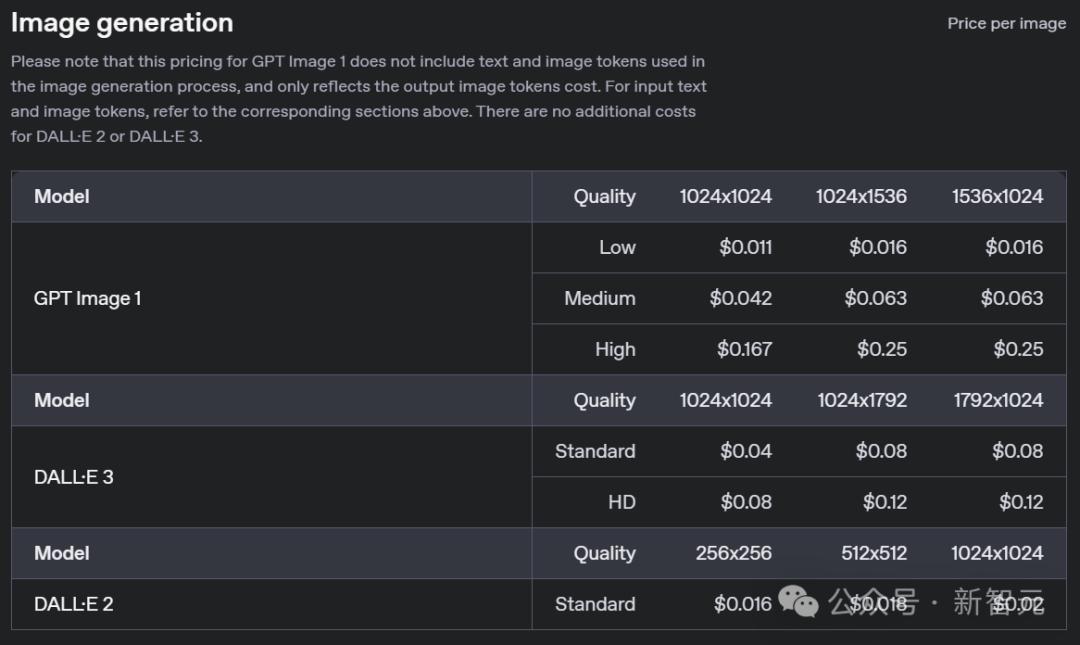
Task: Click the $0.011 Low quality price
Action: click(745, 247)
